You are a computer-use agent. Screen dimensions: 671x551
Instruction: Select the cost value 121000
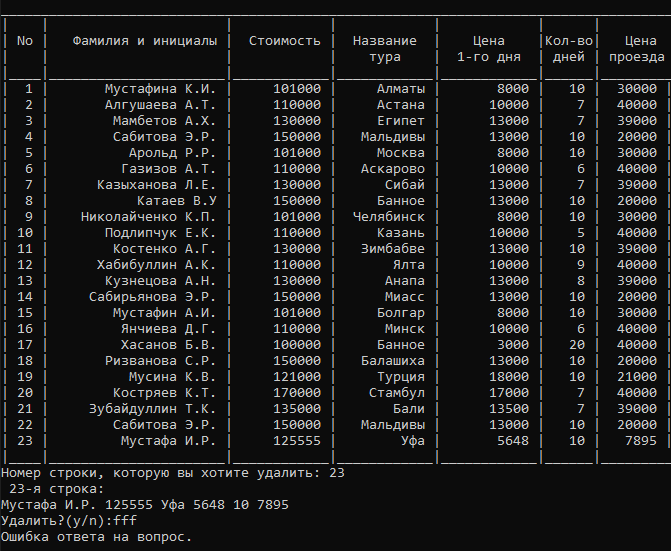(297, 377)
